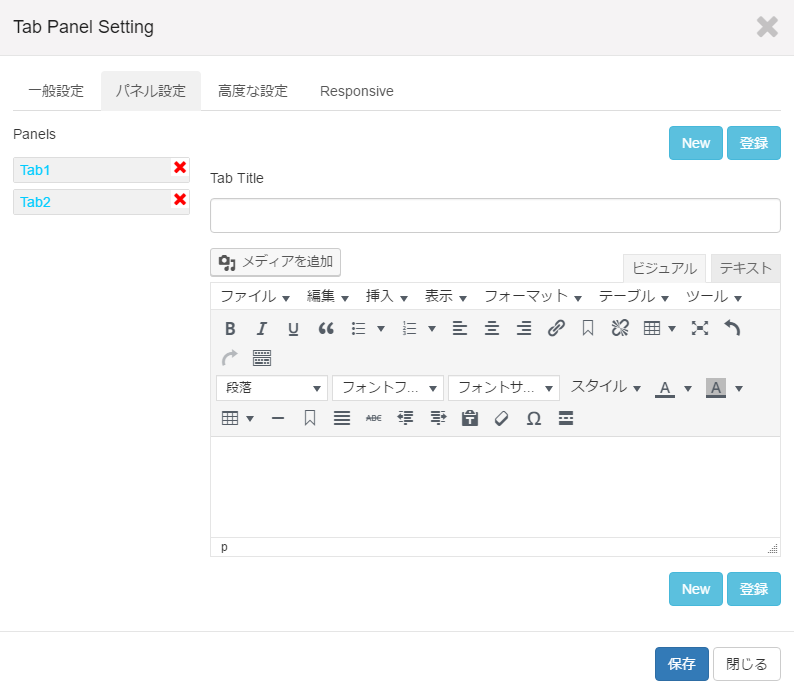This screenshot has width=794, height=694.
Task: Delete Tab1 panel with red X
Action: pos(180,168)
